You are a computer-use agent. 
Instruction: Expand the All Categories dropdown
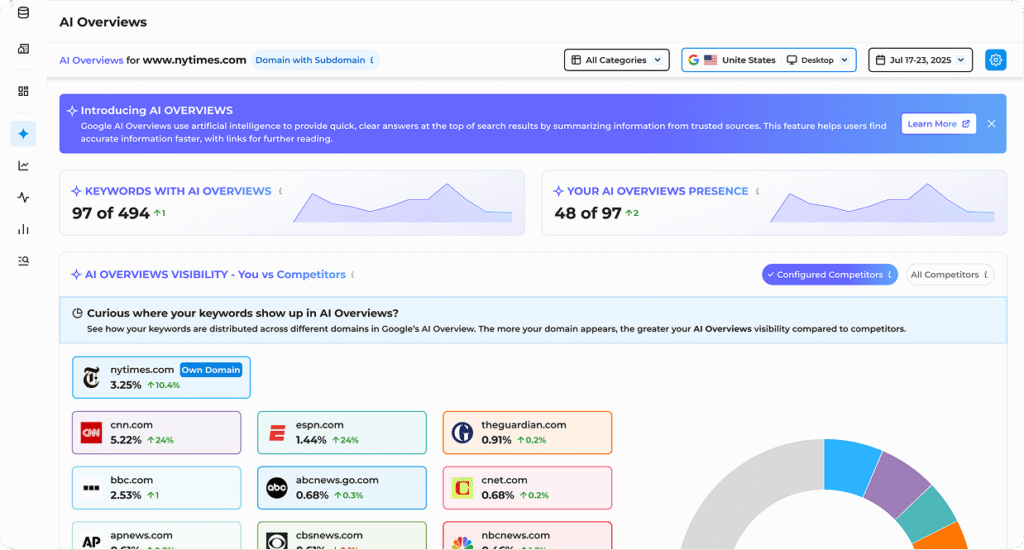617,60
